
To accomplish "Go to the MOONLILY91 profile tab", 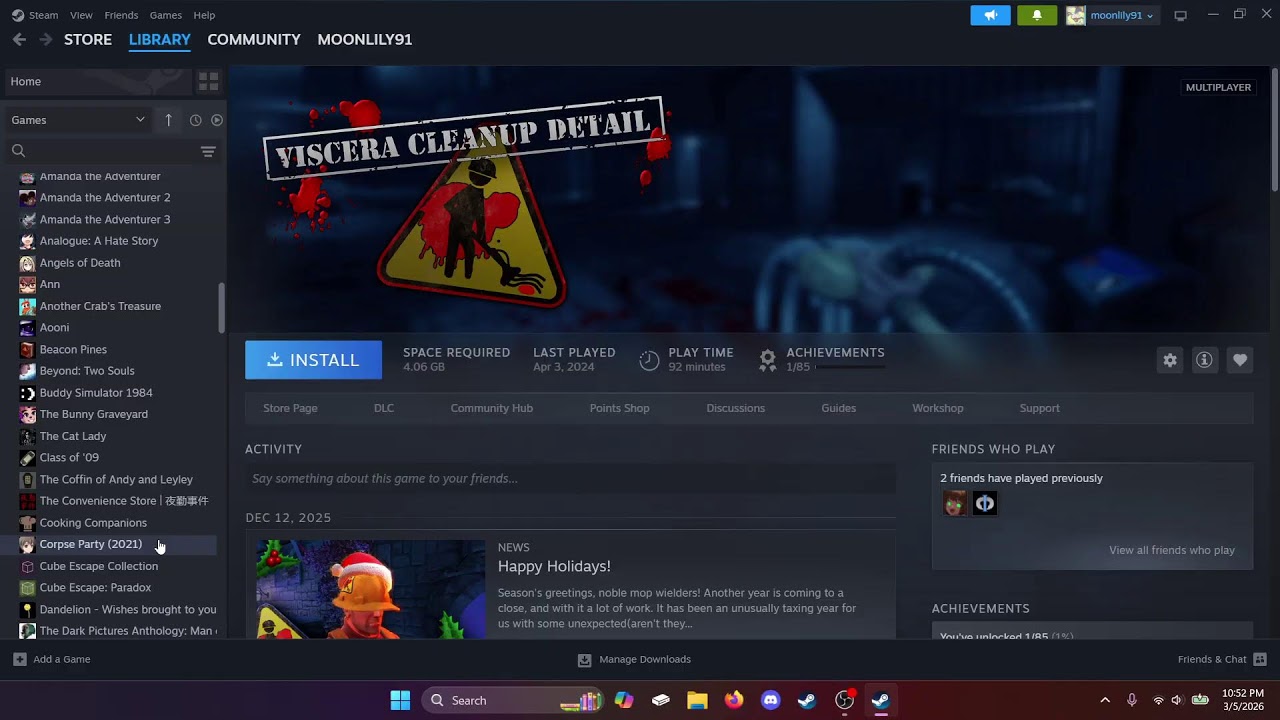I will (365, 39).
